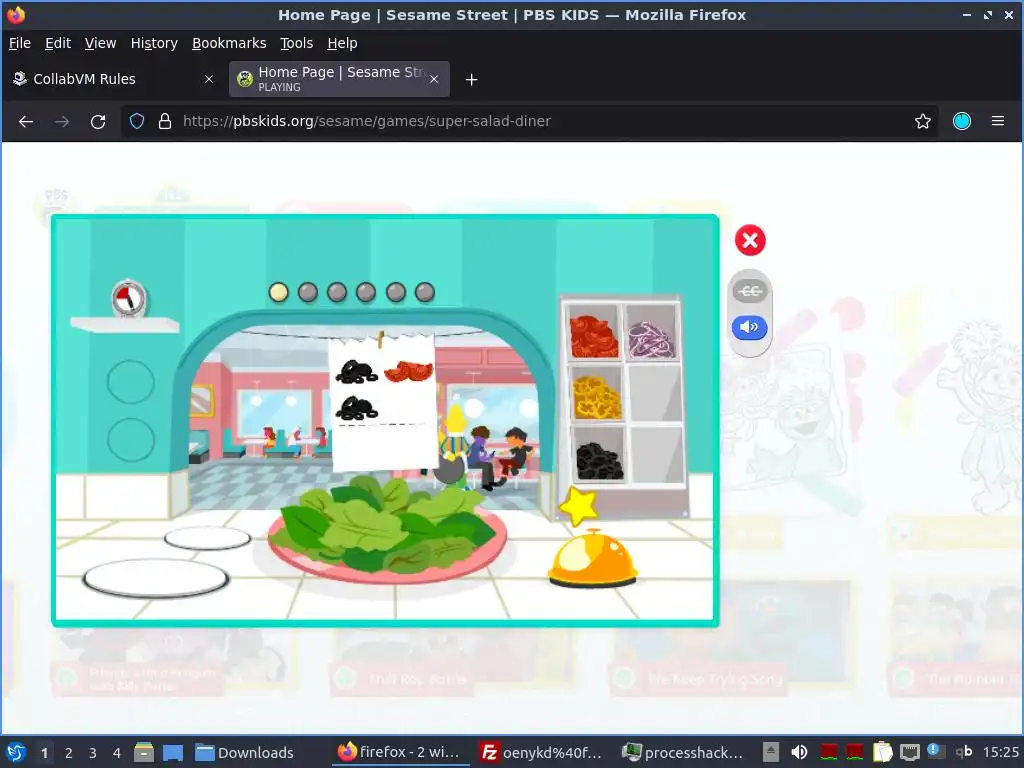Open the History menu
This screenshot has height=768, width=1024.
[154, 43]
